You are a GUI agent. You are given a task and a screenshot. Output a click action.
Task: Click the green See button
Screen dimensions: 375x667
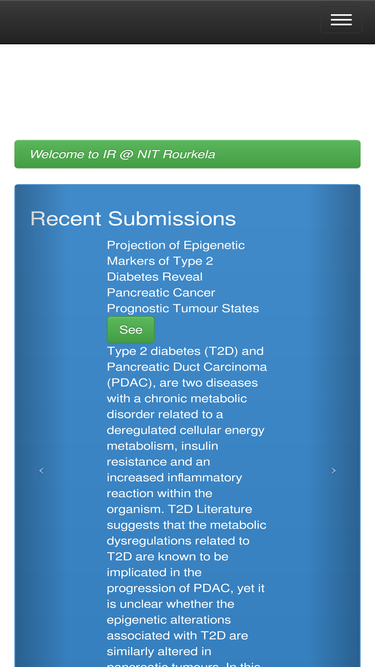[x=131, y=330]
